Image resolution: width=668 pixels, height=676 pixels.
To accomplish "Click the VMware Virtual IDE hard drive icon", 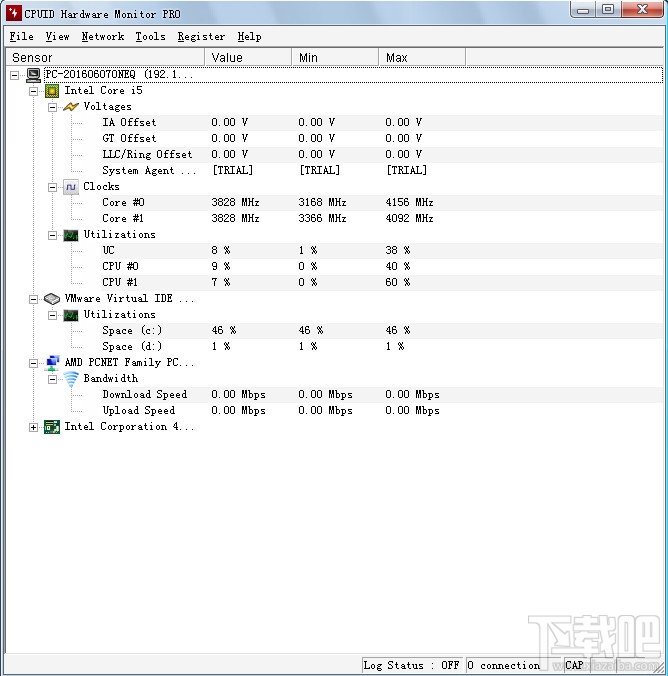I will click(52, 299).
